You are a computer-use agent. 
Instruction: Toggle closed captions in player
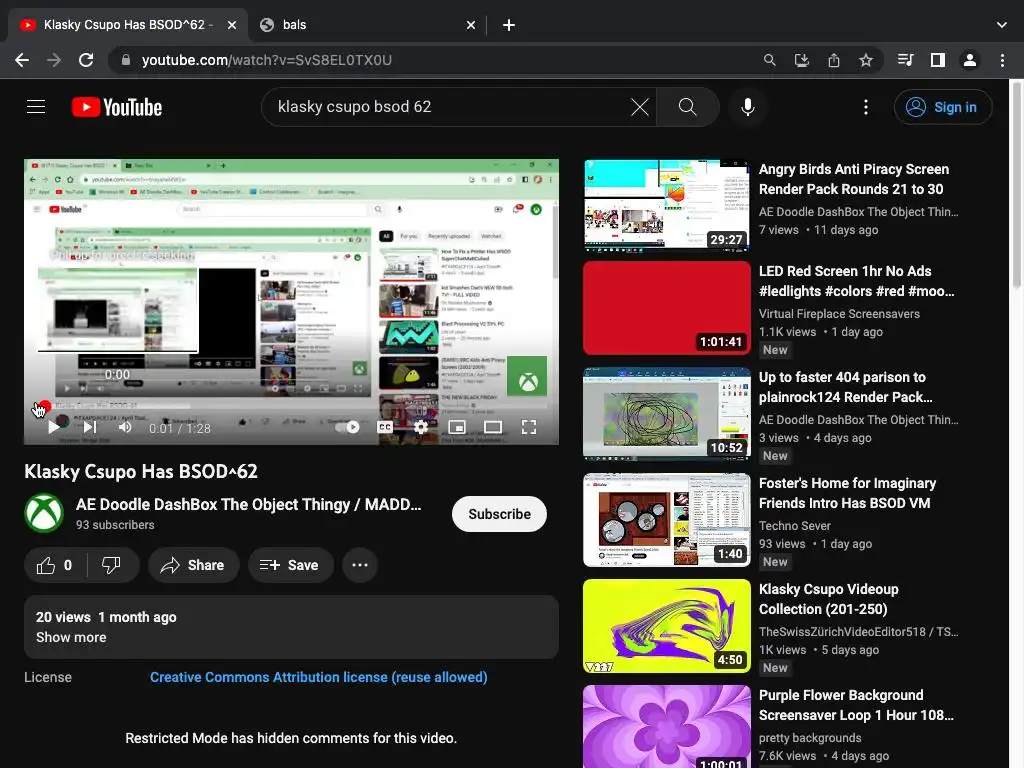385,427
